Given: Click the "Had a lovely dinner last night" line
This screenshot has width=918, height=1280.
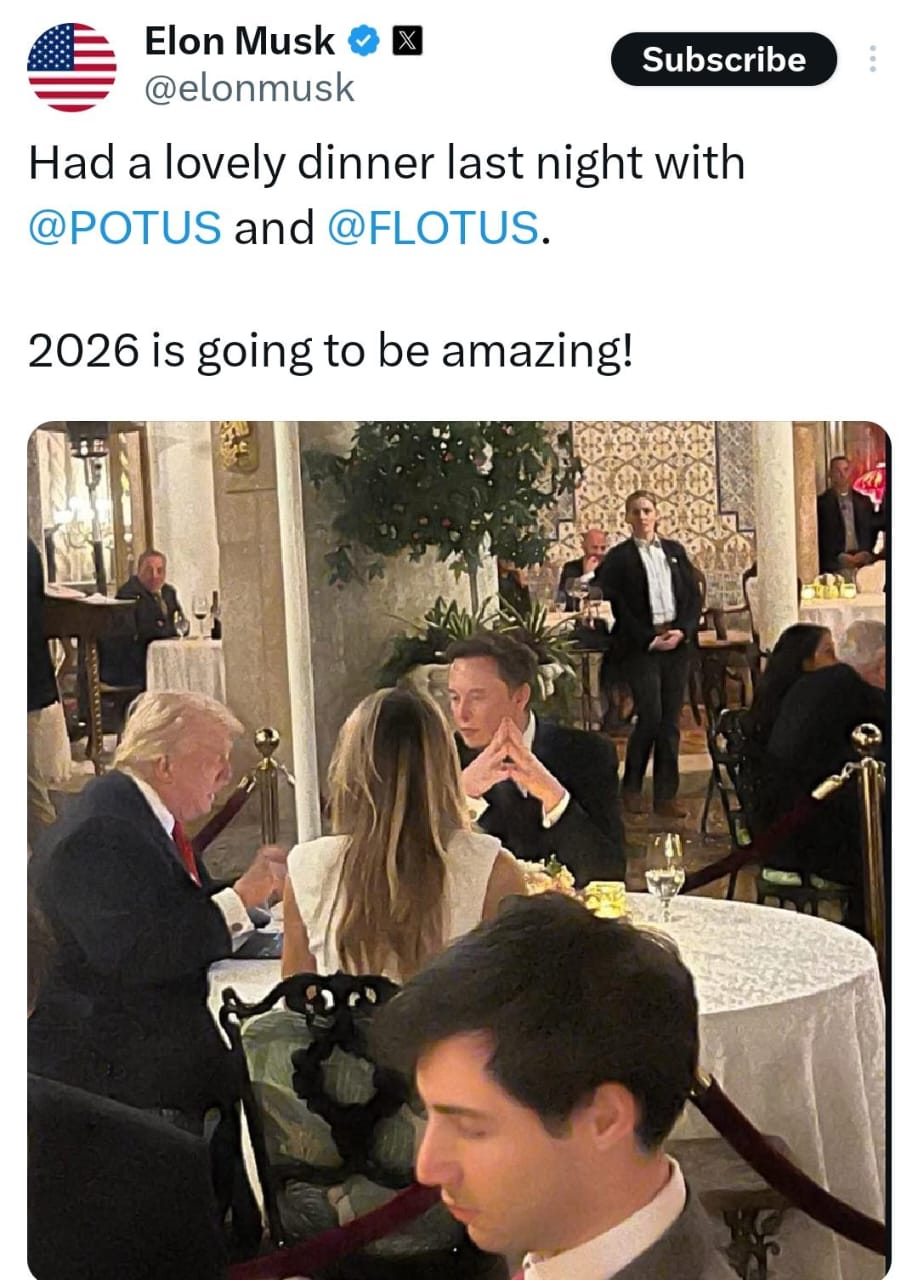Looking at the screenshot, I should 386,163.
